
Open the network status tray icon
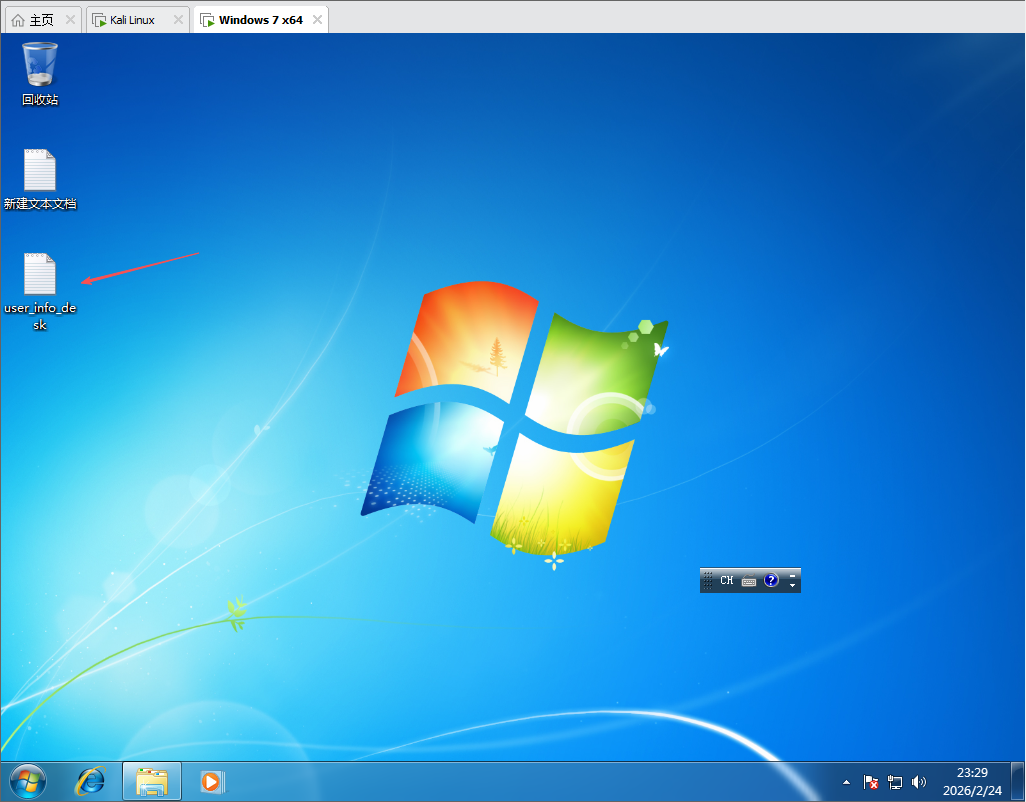click(x=894, y=782)
